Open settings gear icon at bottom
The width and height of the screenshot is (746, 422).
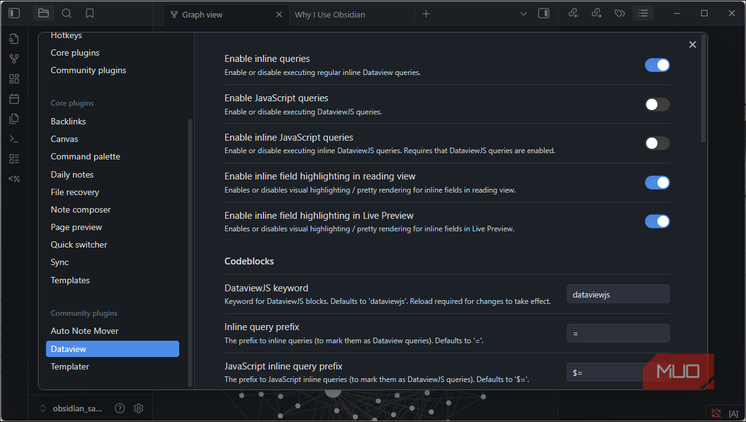(138, 408)
